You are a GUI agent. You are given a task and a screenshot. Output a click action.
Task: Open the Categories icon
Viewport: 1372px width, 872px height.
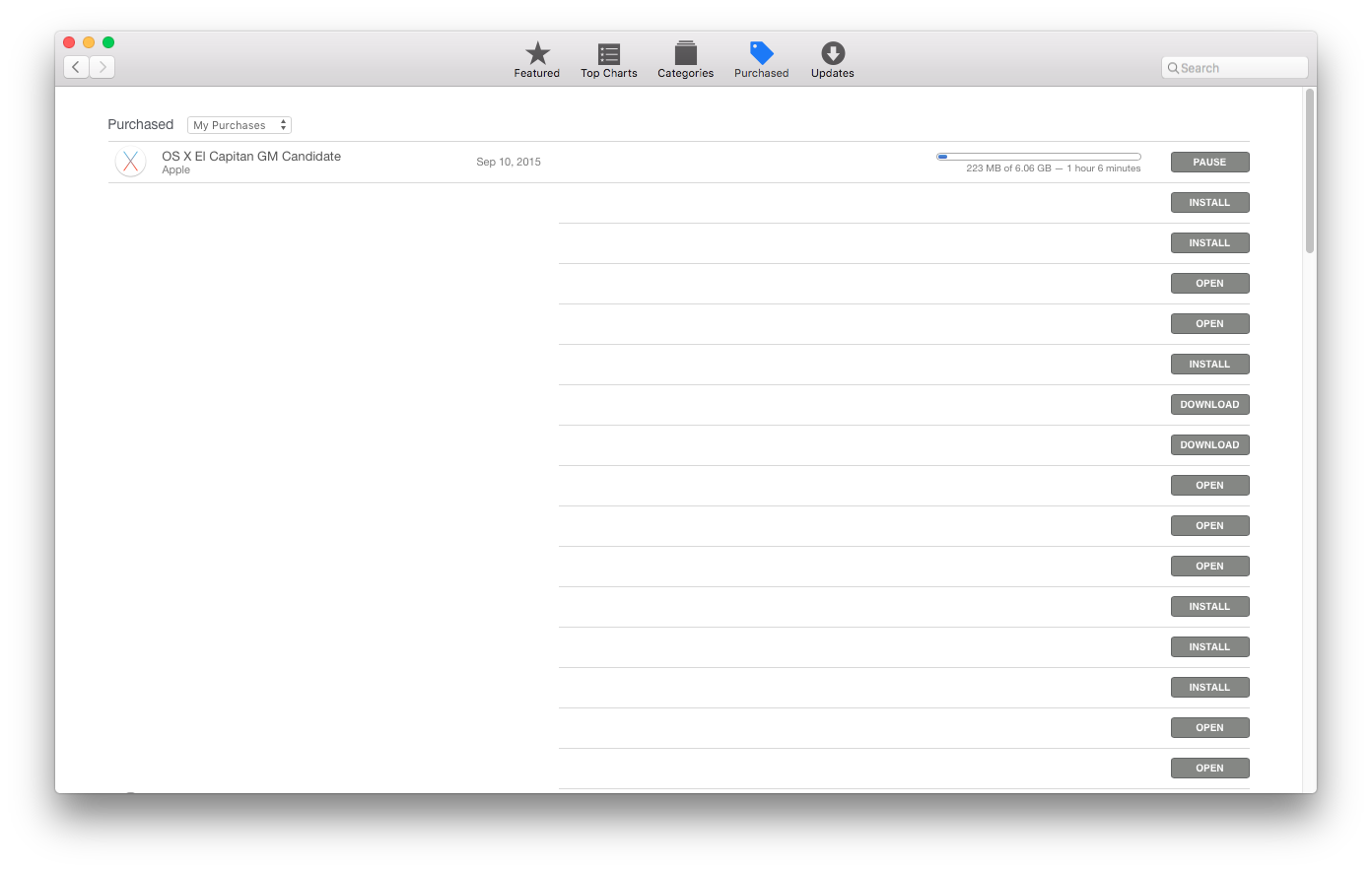[686, 53]
